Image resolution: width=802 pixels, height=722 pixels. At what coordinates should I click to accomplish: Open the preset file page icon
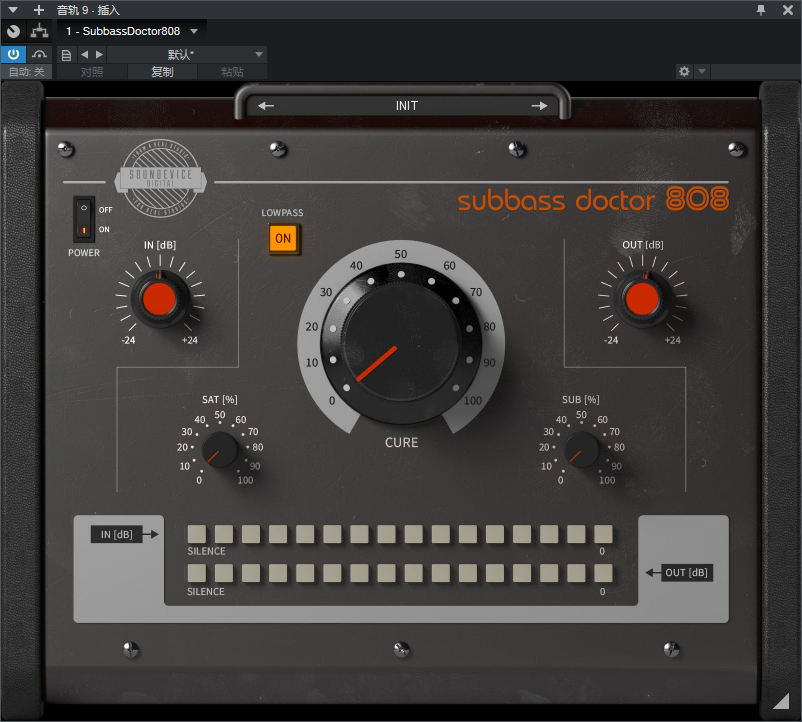click(x=66, y=55)
